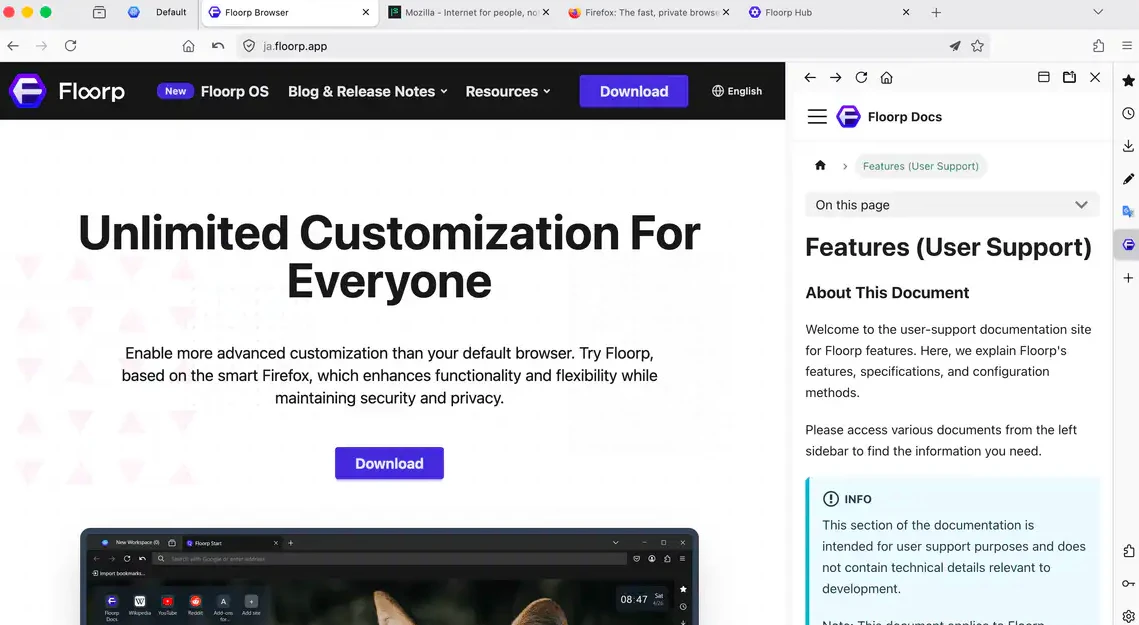Open the extensions puzzle icon in toolbar
Screen dimensions: 1139x625
pos(1098,46)
